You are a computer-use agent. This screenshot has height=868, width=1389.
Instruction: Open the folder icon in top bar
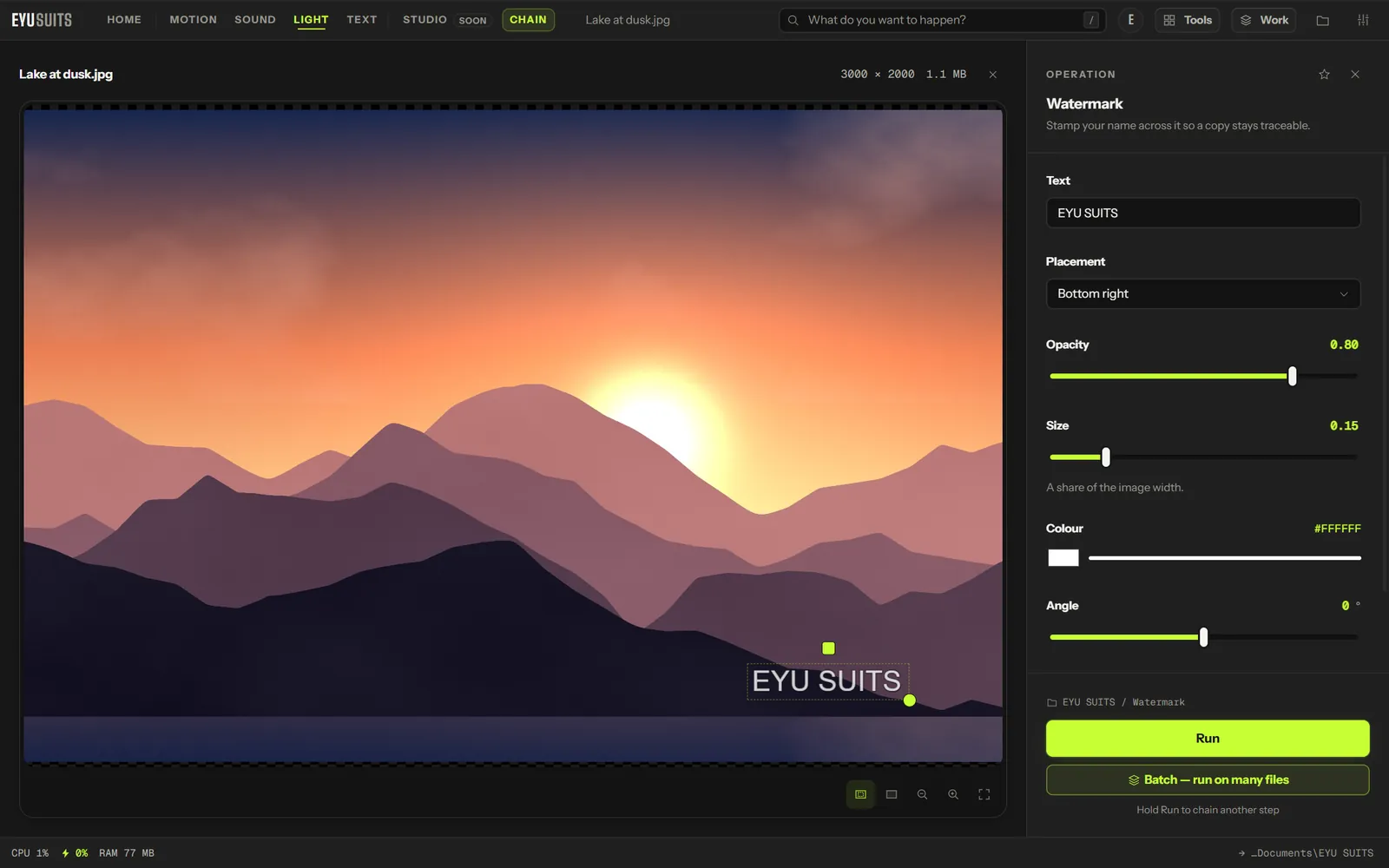(x=1322, y=20)
